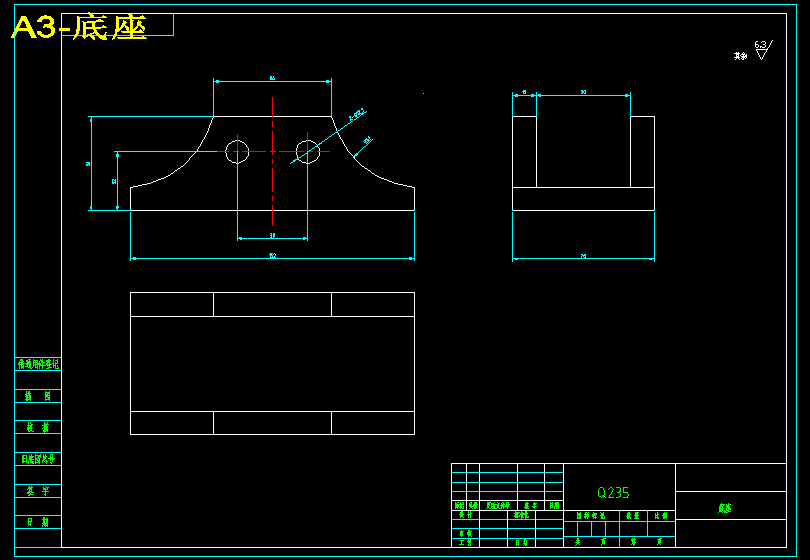810x560 pixels.
Task: Select the "日期" label in left sidebar
Action: pos(38,522)
